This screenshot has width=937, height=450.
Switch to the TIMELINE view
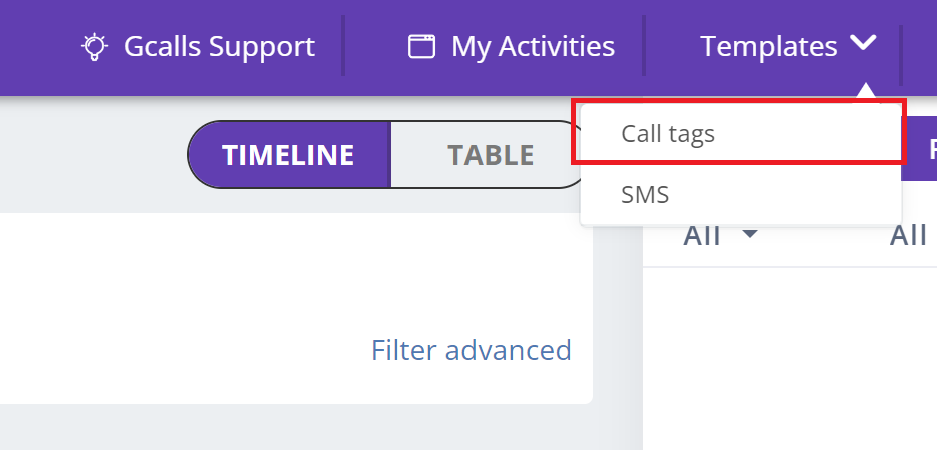point(288,155)
